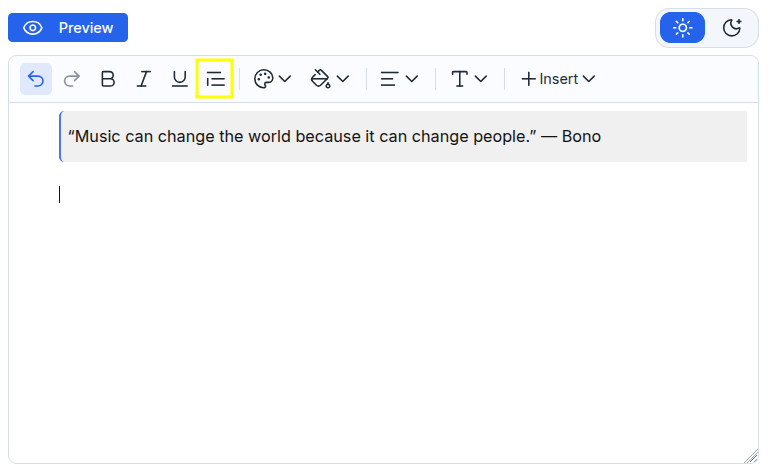Click the eye icon in Preview
The width and height of the screenshot is (775, 475).
[33, 28]
